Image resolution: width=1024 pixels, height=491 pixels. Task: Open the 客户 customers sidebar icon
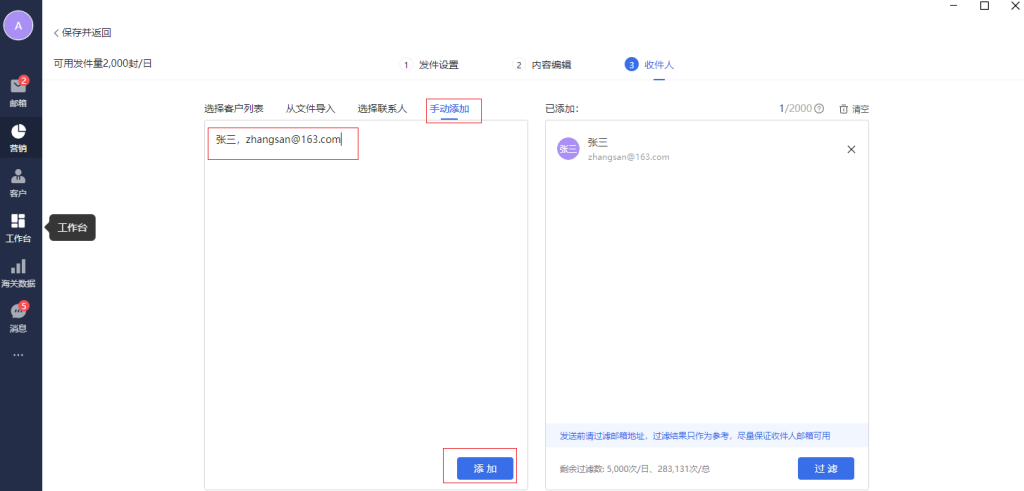tap(18, 182)
